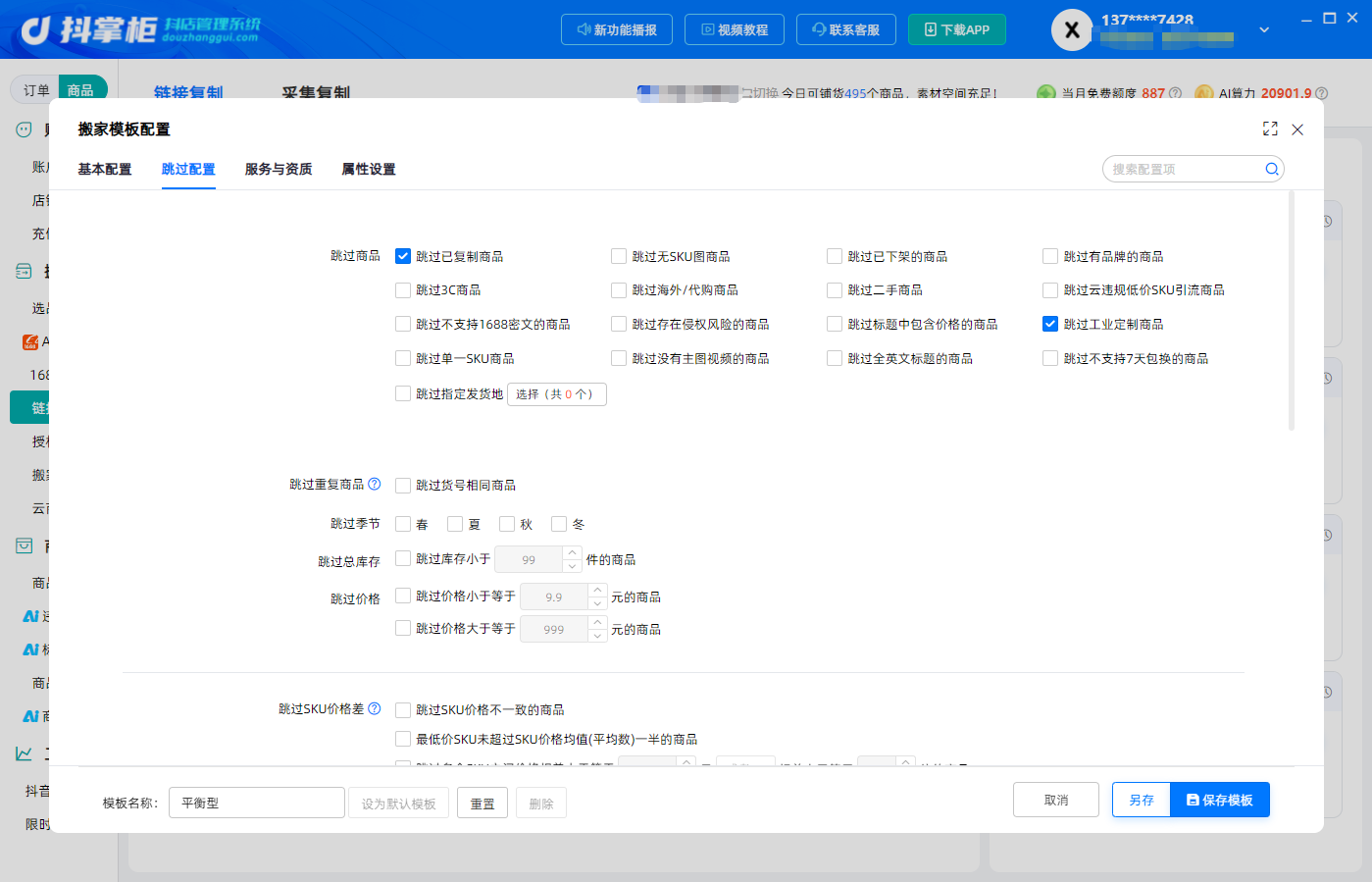Screen dimensions: 1372x882
Task: Click 保存模板 button
Action: pos(1220,800)
